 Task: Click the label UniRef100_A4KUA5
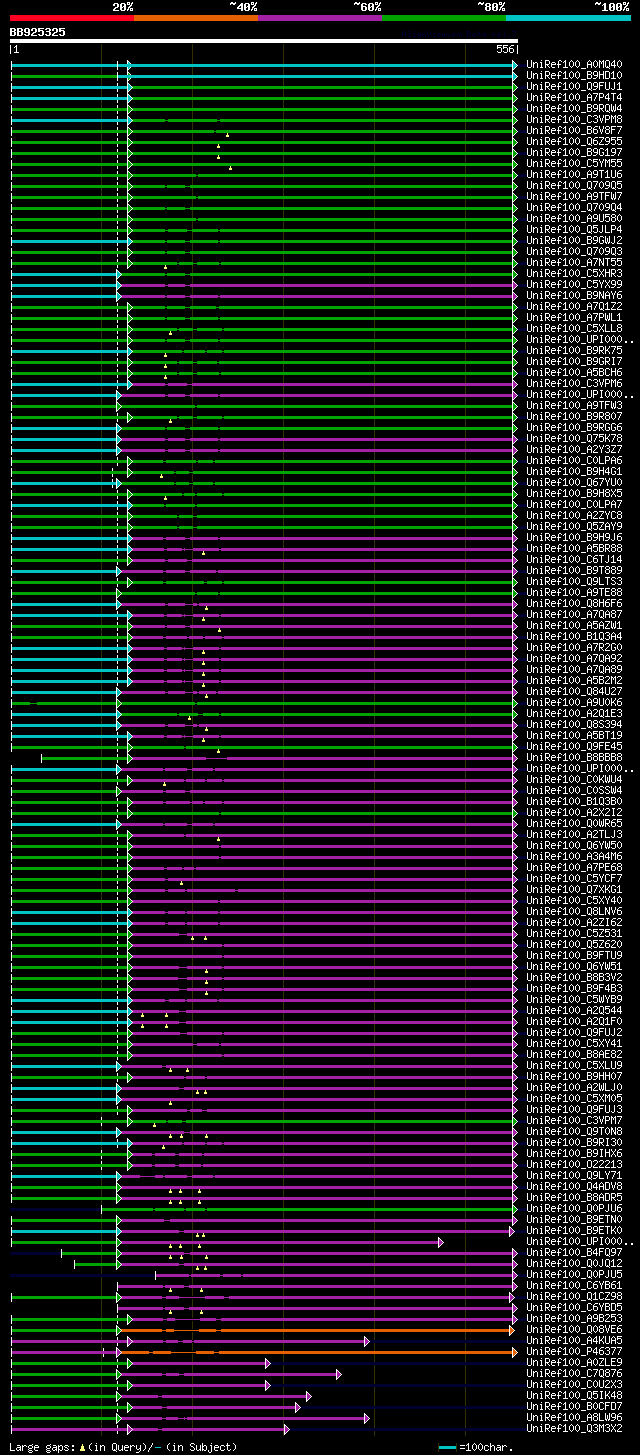click(574, 1340)
